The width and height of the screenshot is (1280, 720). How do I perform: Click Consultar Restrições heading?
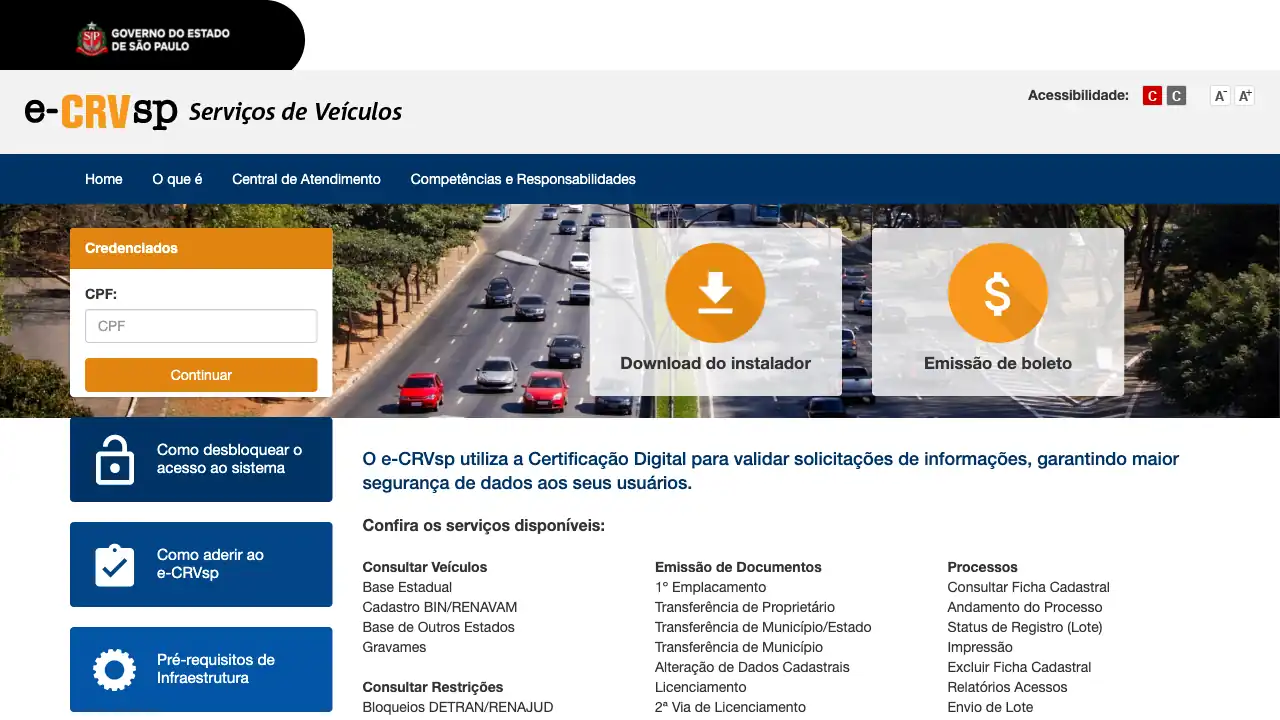433,687
